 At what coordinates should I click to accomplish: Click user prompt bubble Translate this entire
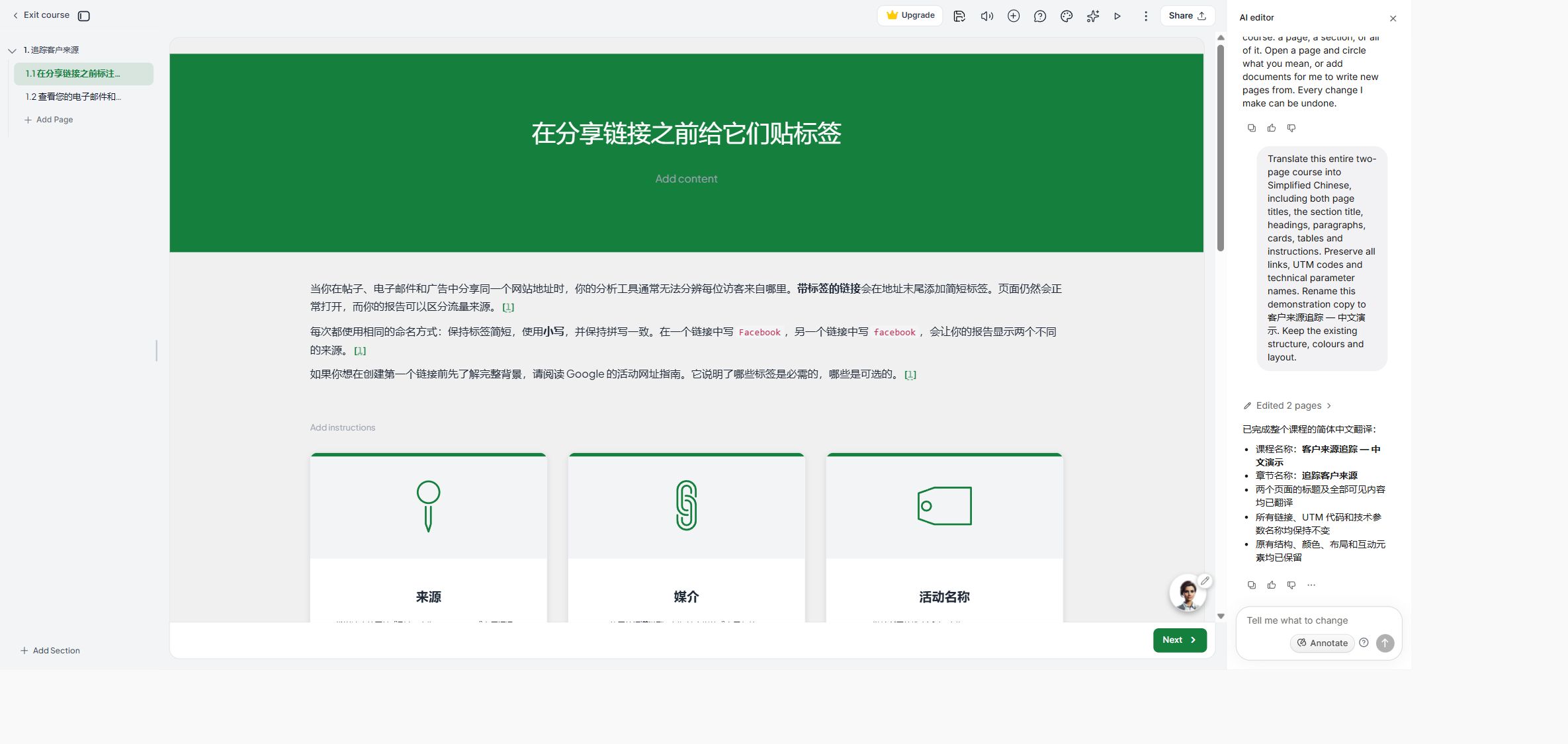click(1322, 259)
